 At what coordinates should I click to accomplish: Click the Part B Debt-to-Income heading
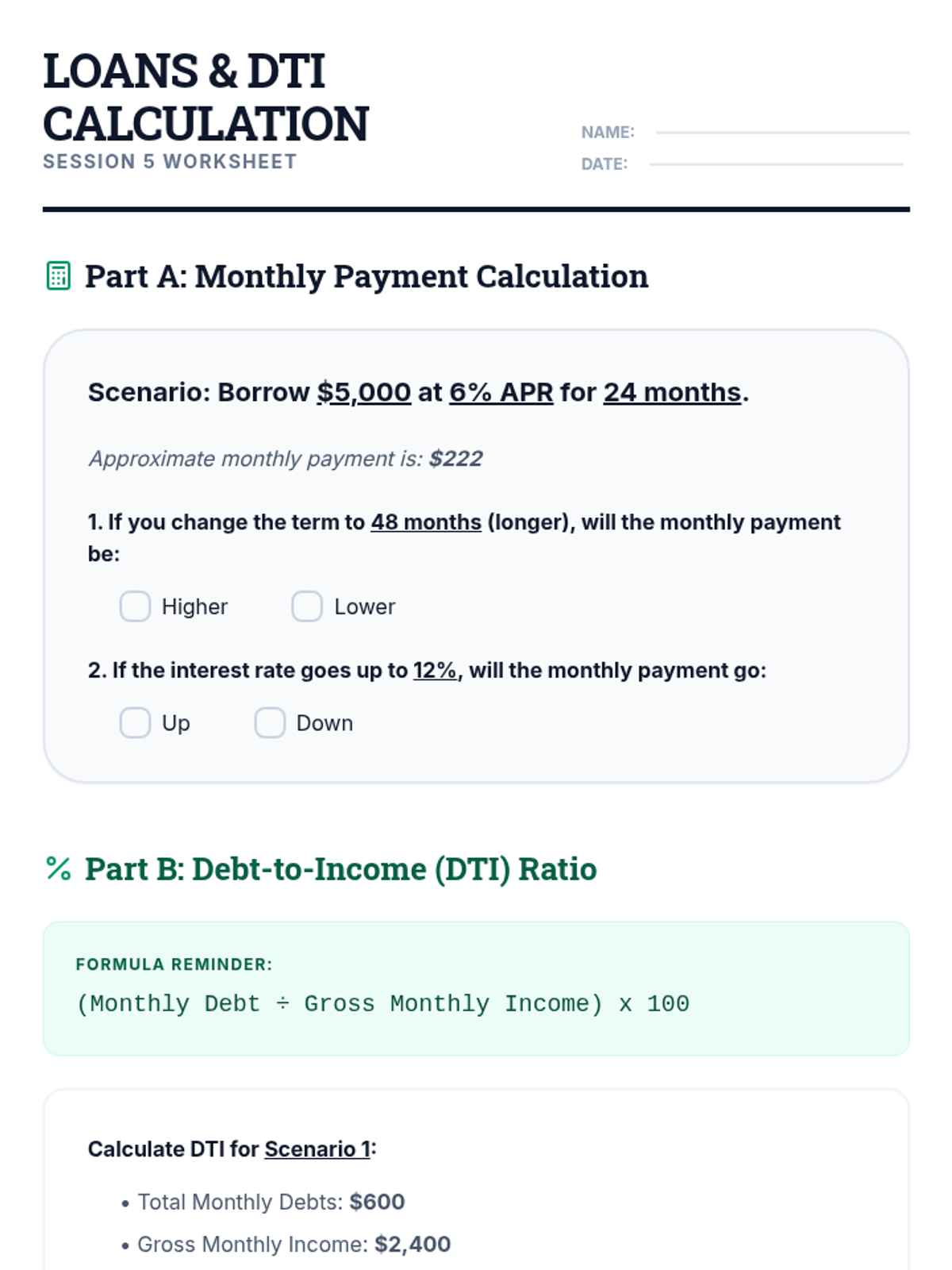340,869
